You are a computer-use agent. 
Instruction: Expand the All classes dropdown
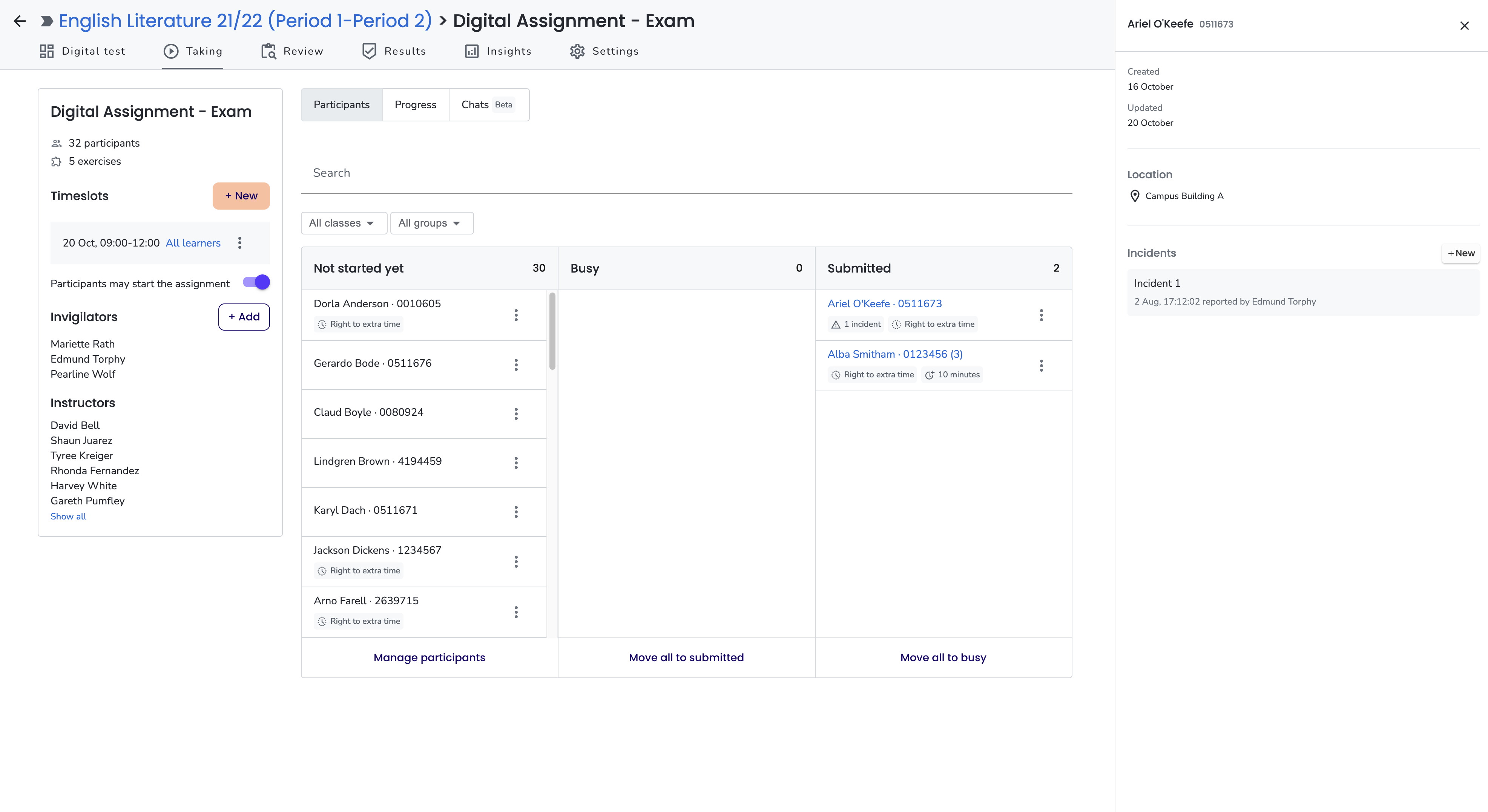click(344, 224)
